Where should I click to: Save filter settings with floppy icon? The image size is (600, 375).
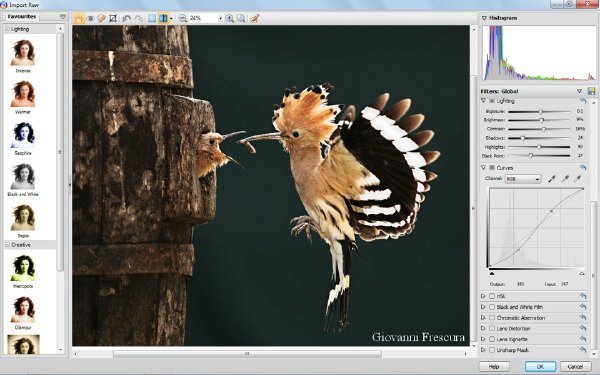[592, 91]
